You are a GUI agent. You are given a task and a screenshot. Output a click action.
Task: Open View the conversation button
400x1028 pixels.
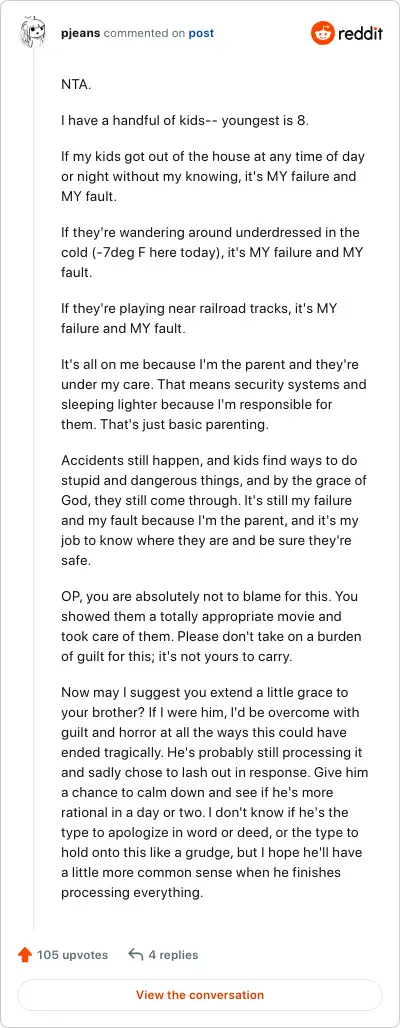(x=200, y=995)
